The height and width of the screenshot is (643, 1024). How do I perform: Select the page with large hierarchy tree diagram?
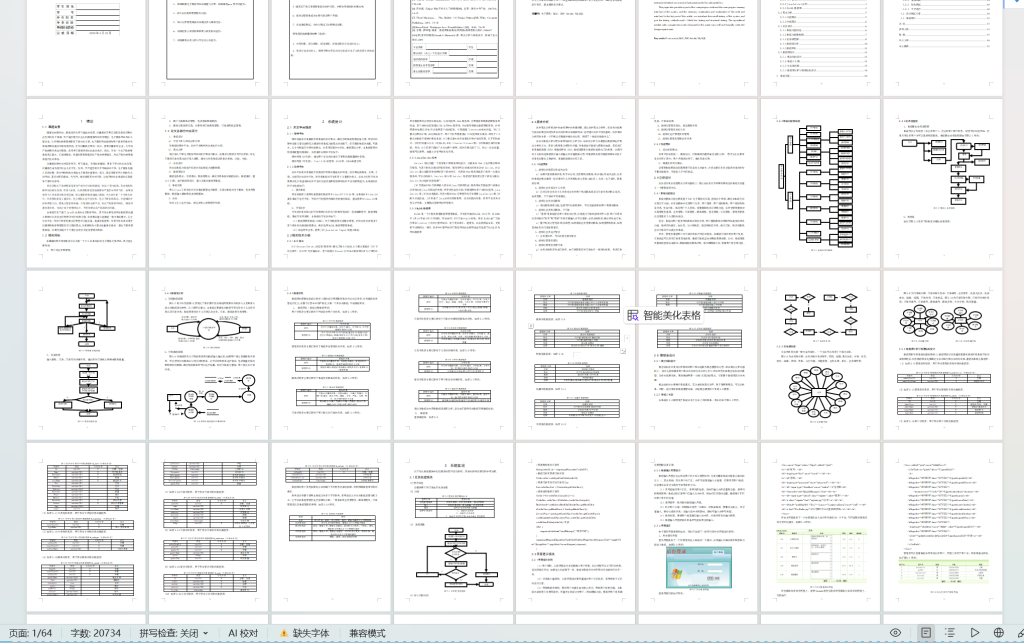tap(821, 183)
